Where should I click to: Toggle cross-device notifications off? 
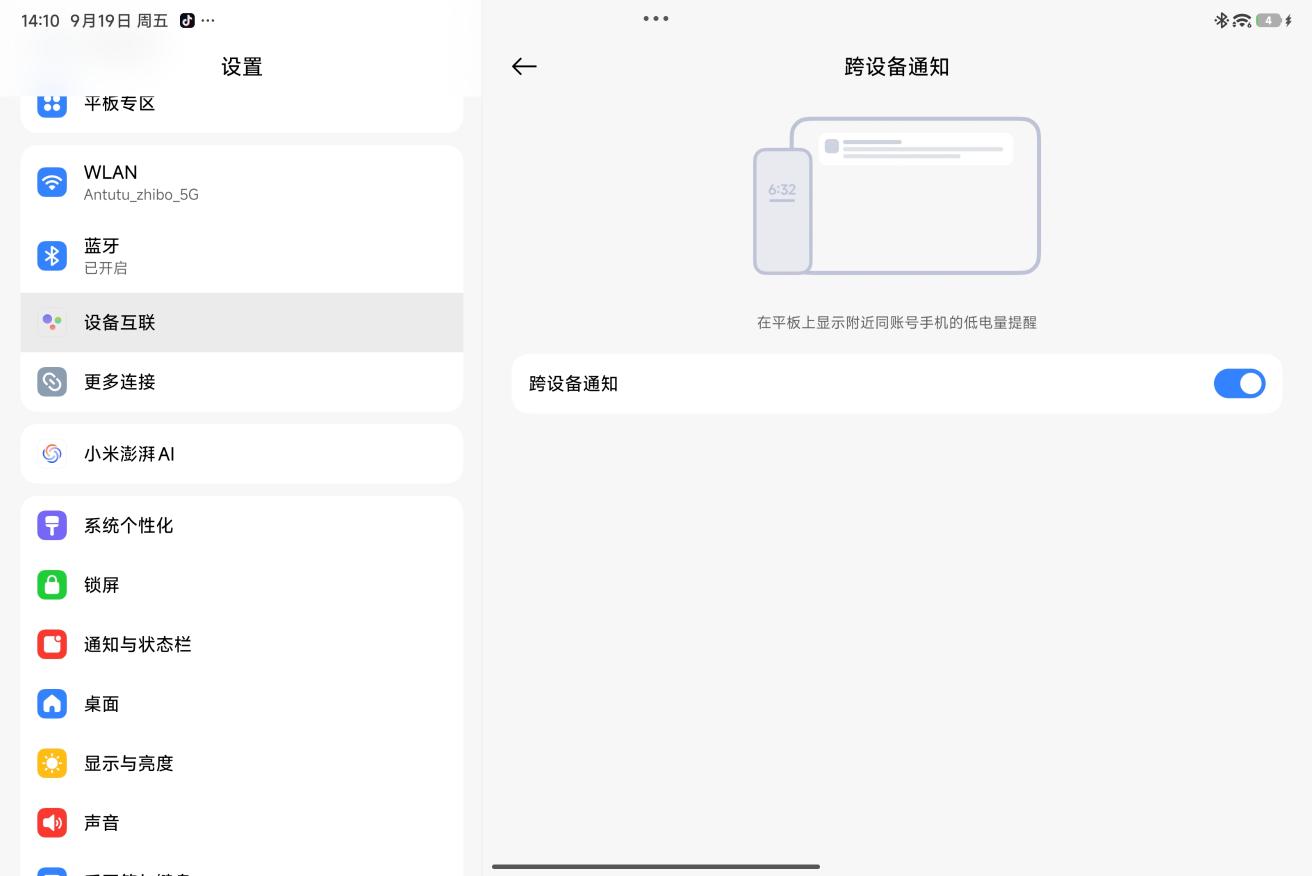(x=1240, y=383)
